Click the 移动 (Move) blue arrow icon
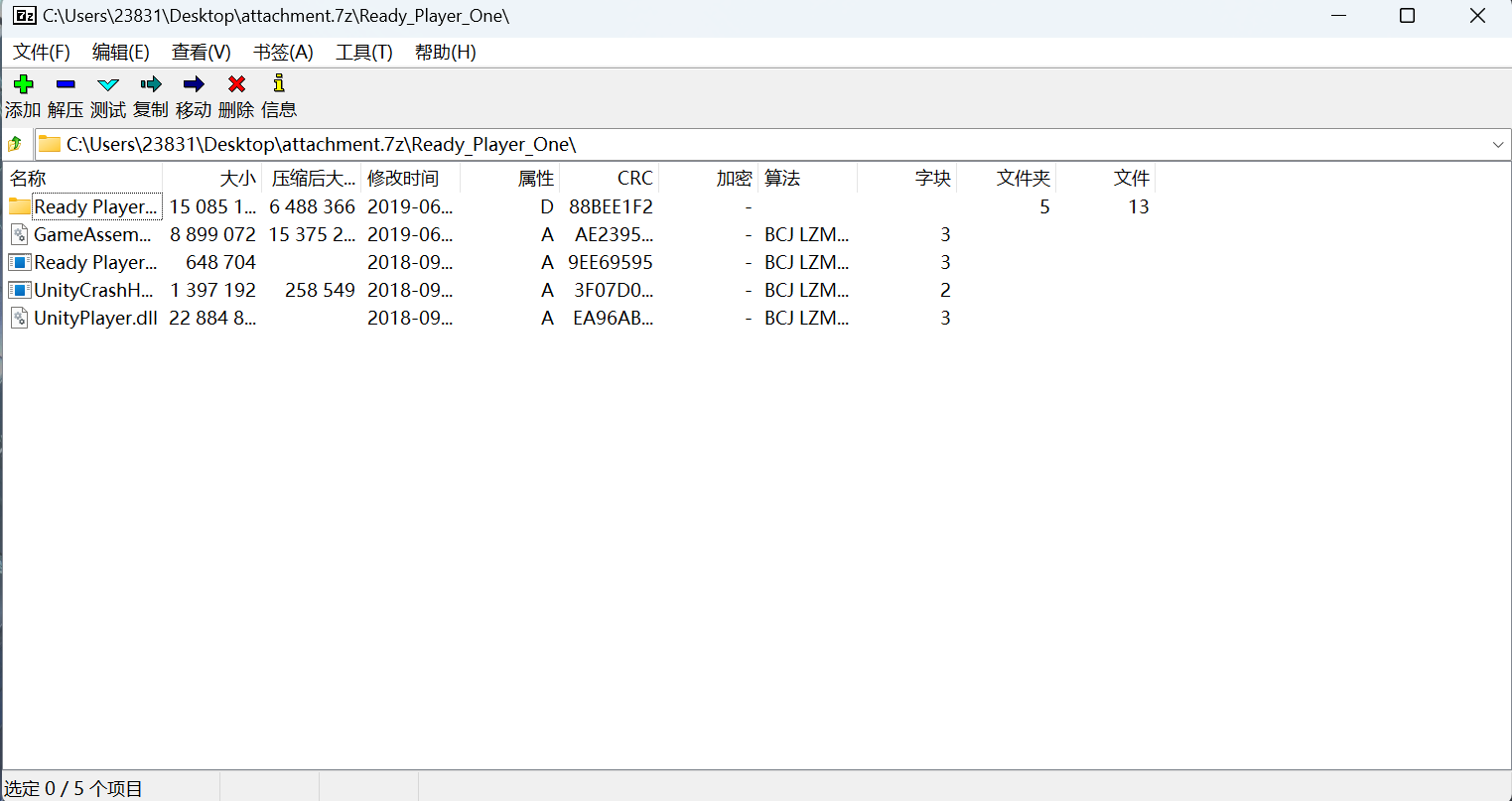1512x801 pixels. 194,84
